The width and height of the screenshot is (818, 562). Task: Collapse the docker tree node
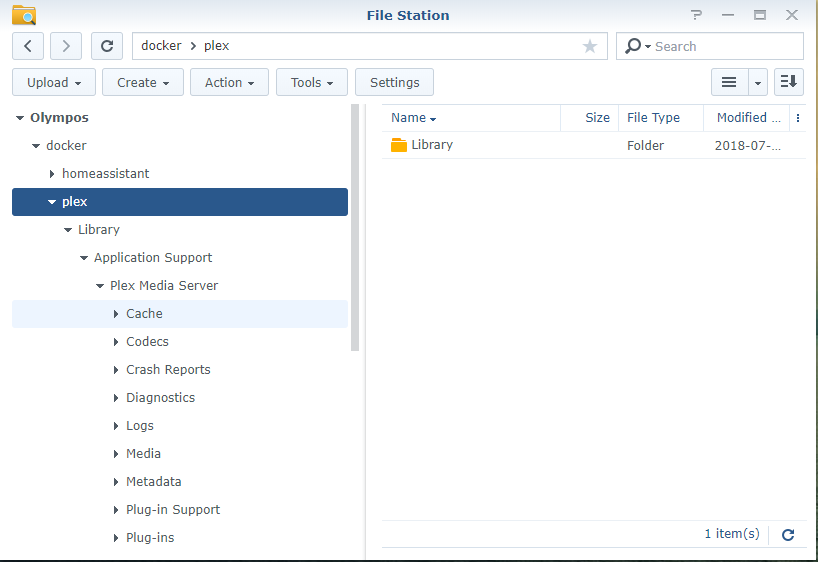pos(36,146)
